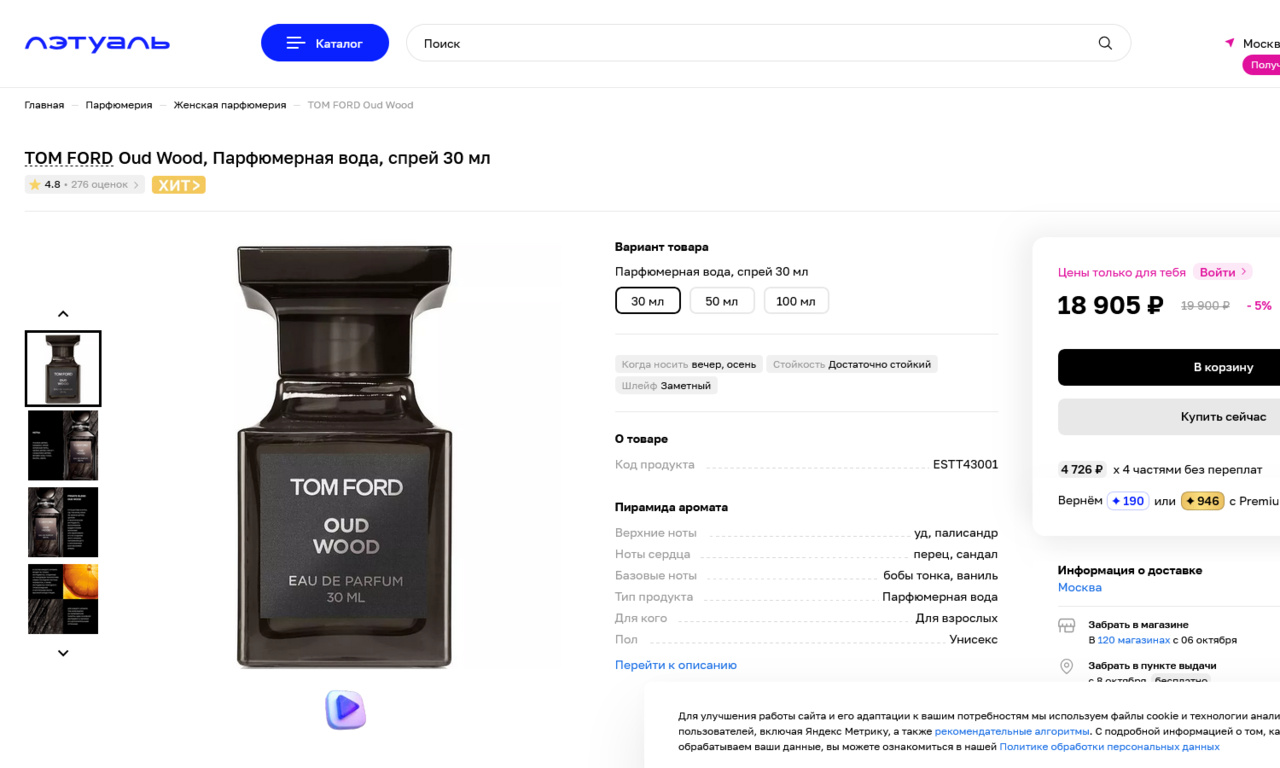Select the 100 мл volume option

click(x=795, y=301)
